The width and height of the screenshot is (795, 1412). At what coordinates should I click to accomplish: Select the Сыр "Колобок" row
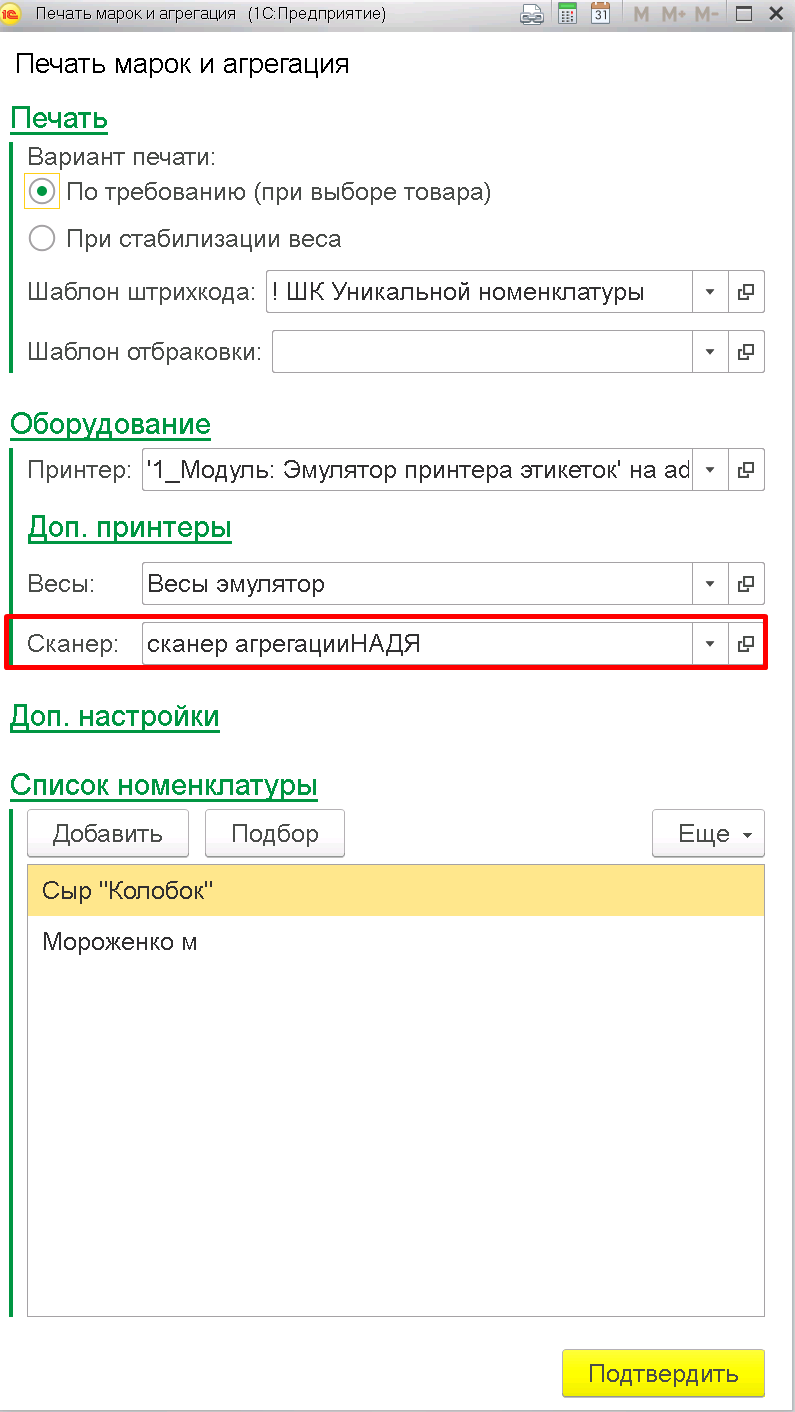[396, 891]
